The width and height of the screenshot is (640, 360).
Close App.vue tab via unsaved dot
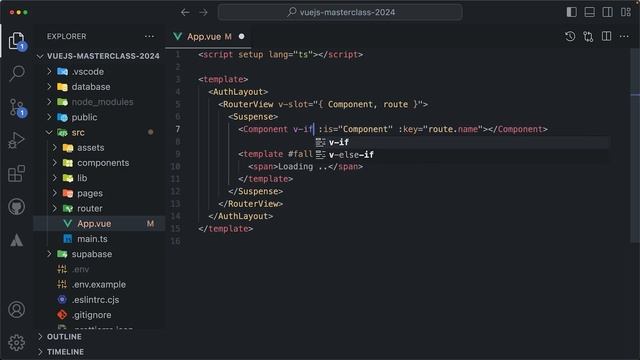241,36
